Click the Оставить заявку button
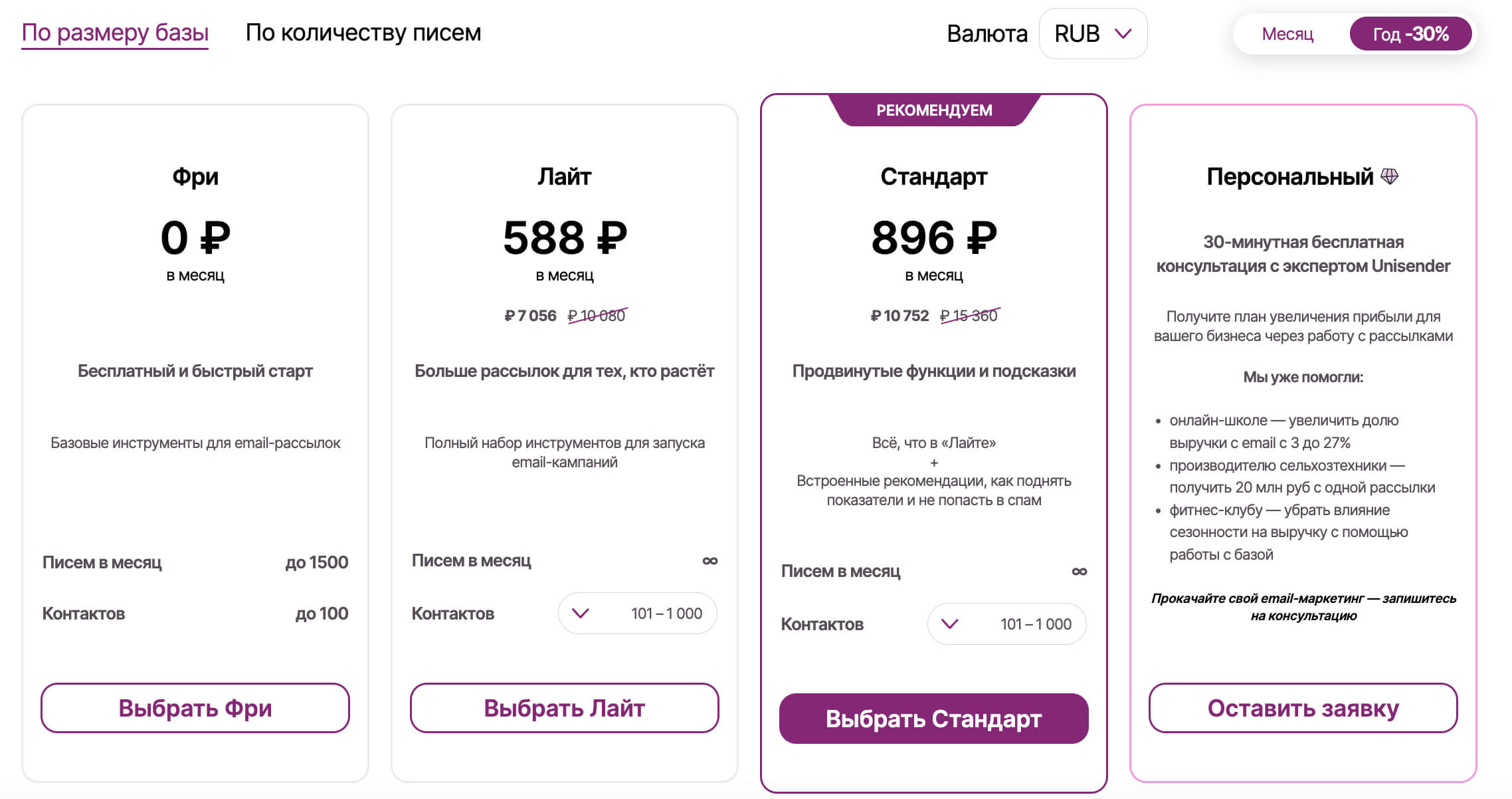 point(1303,708)
